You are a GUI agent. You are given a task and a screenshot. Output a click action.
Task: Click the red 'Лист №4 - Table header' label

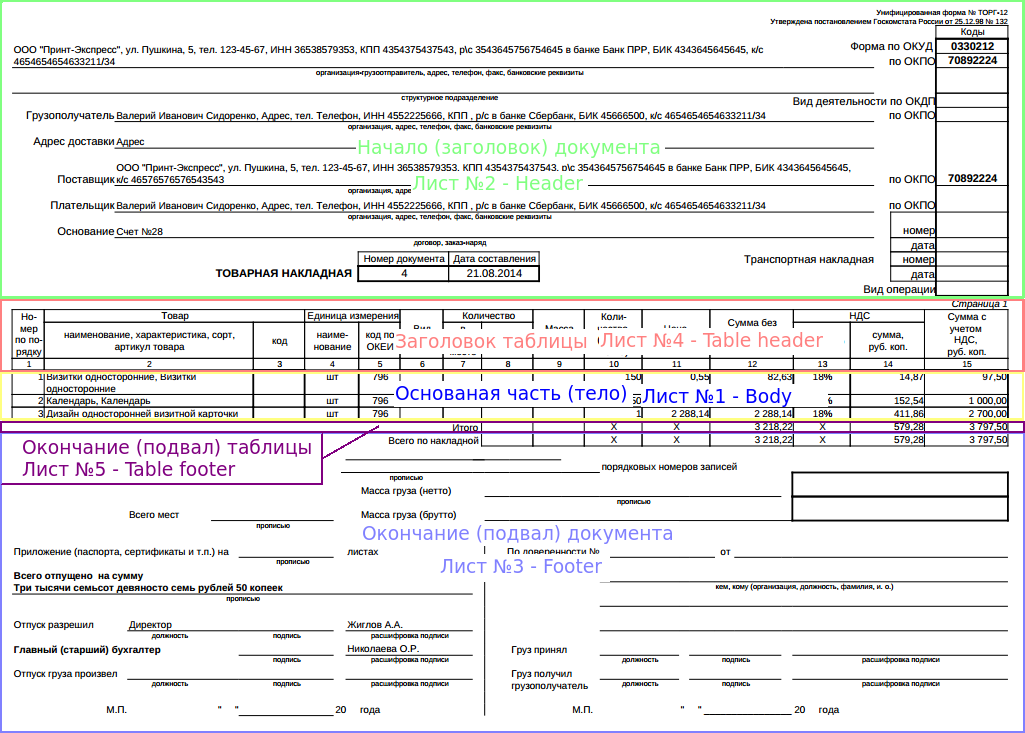click(711, 340)
